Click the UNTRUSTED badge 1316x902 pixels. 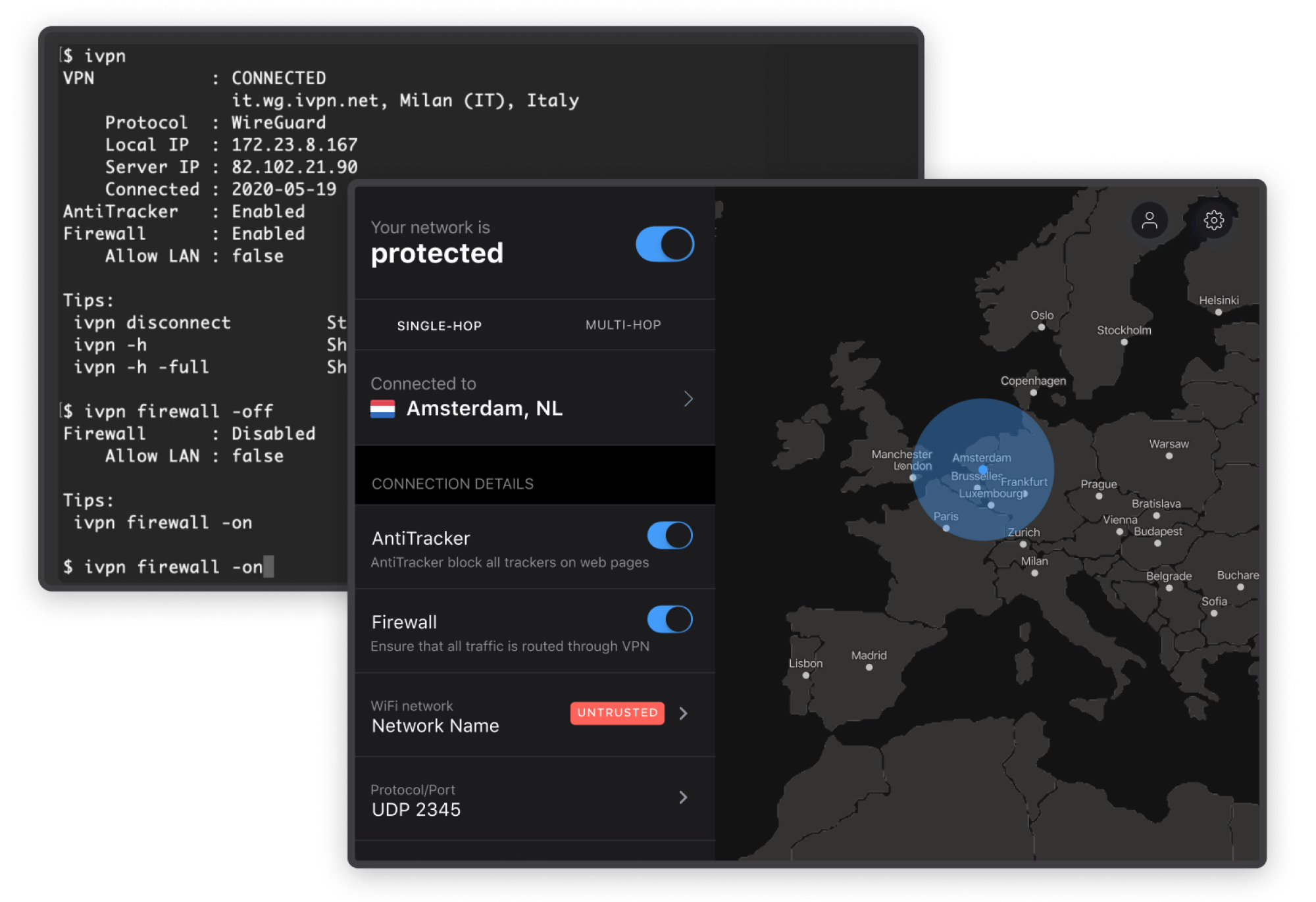(x=617, y=713)
